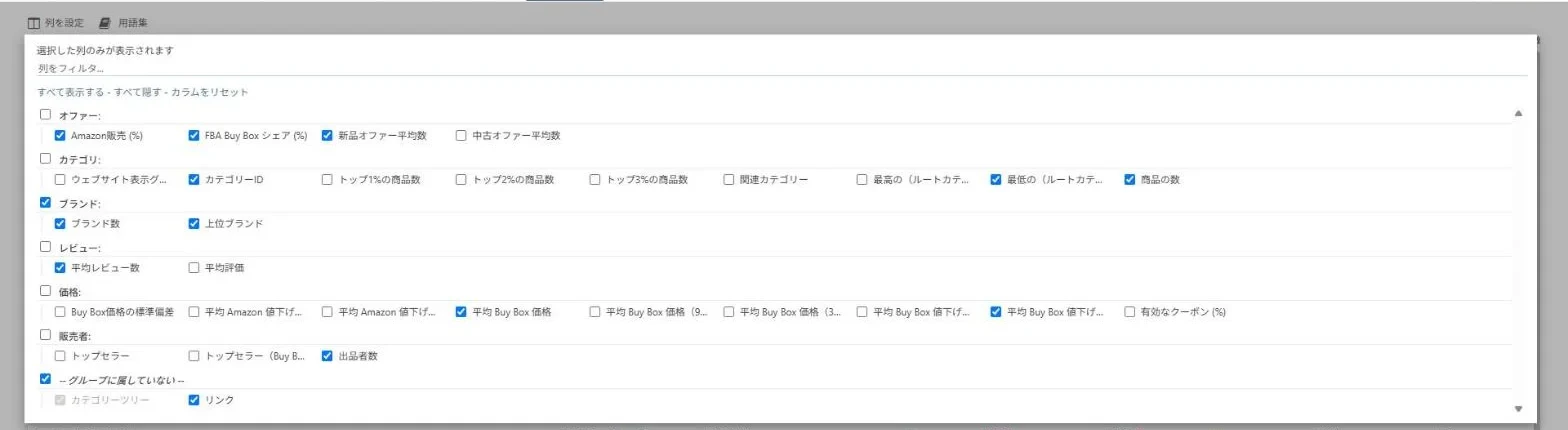Image resolution: width=1568 pixels, height=430 pixels.
Task: Enable 平均 Buy Box 価格 (9... column
Action: [x=595, y=311]
